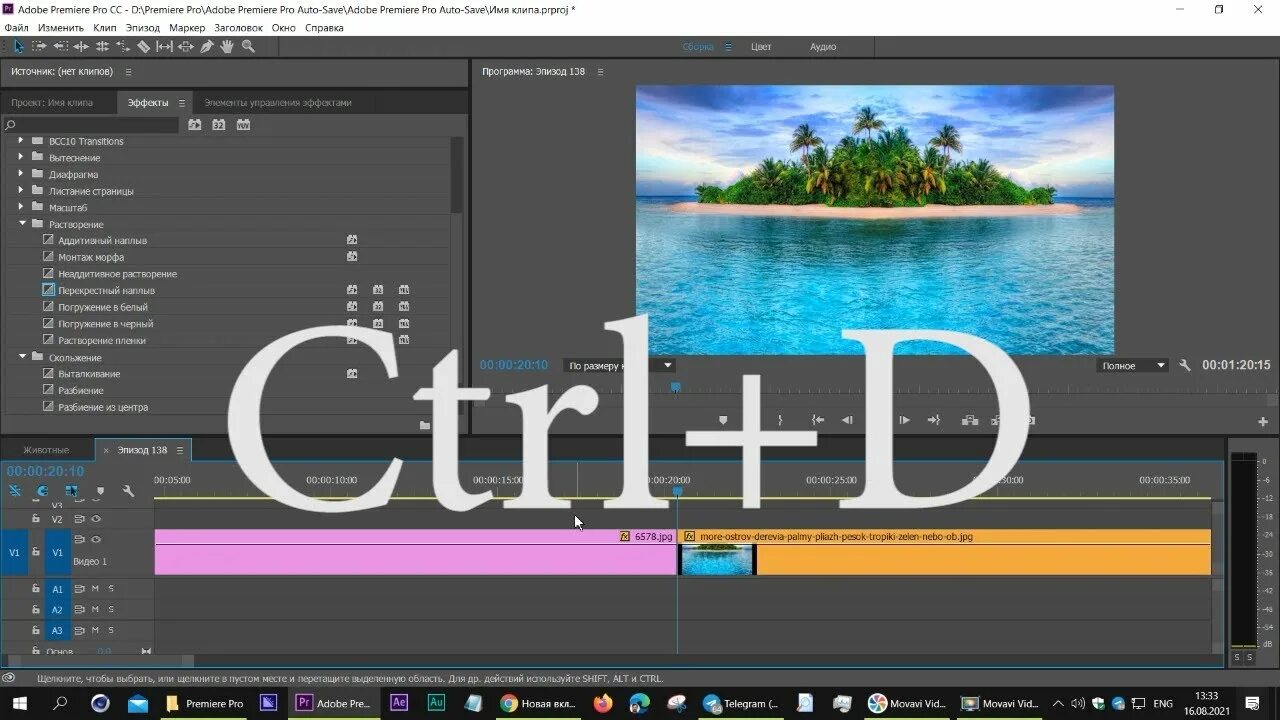This screenshot has width=1280, height=720.
Task: Select the Rate Stretch tool
Action: (123, 46)
